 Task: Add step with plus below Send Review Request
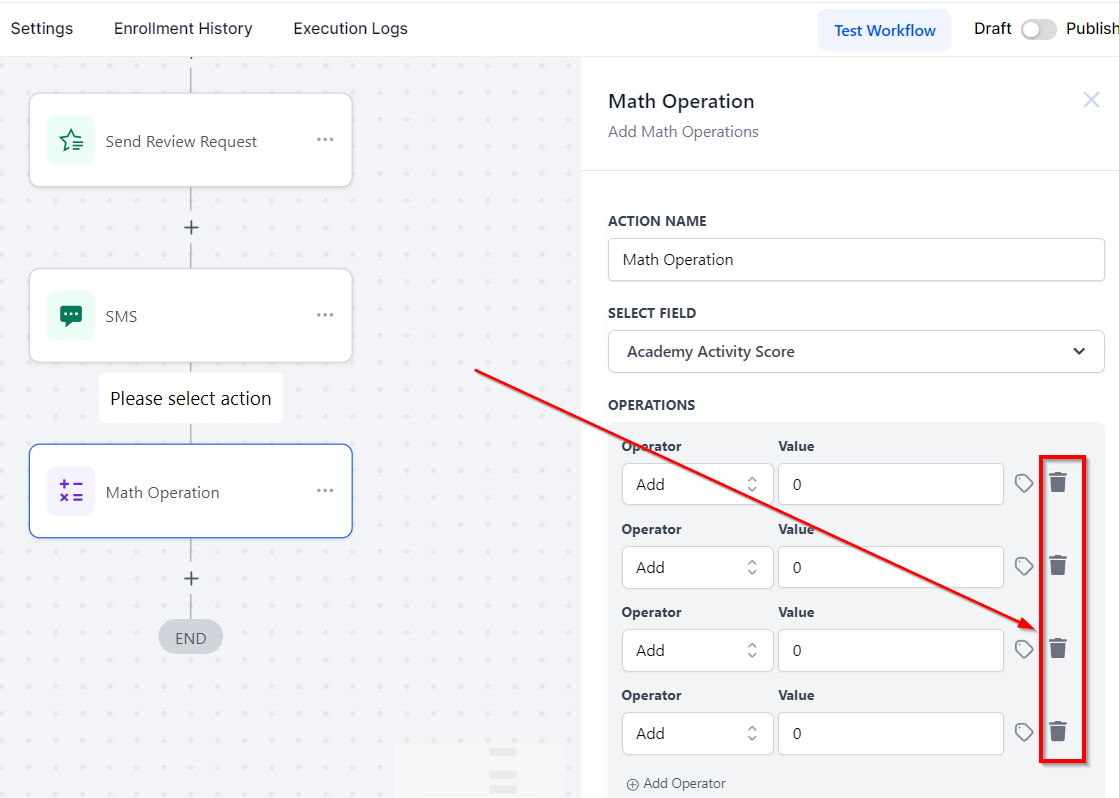click(191, 228)
